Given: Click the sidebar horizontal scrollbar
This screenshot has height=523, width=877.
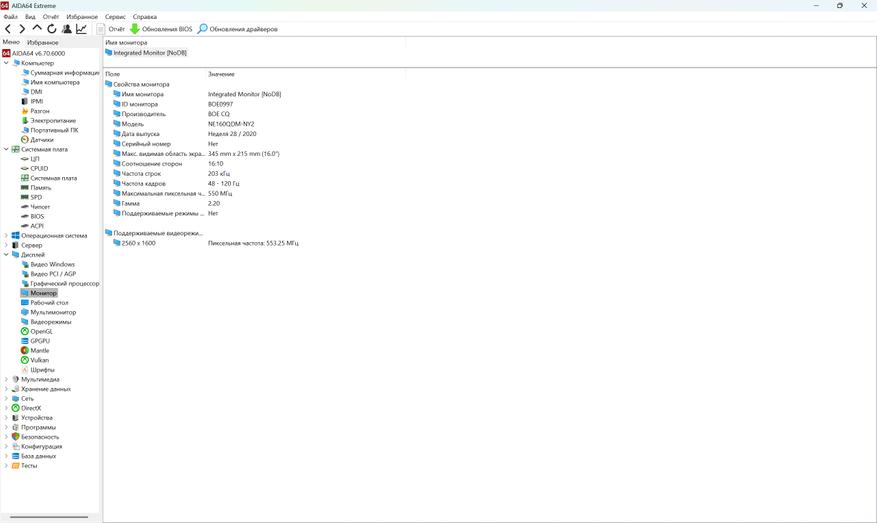Looking at the screenshot, I should click(49, 517).
